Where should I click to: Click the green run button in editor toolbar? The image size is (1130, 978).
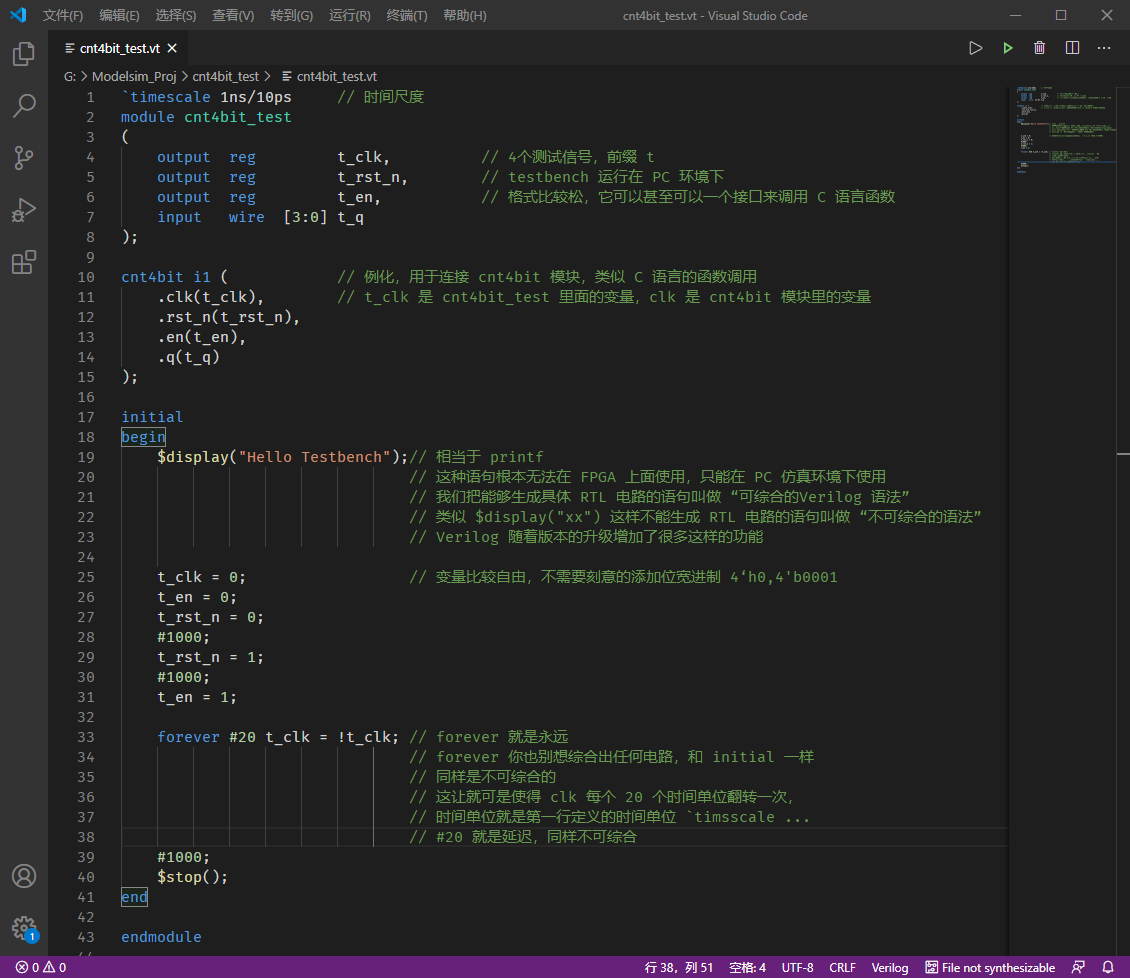tap(1008, 48)
